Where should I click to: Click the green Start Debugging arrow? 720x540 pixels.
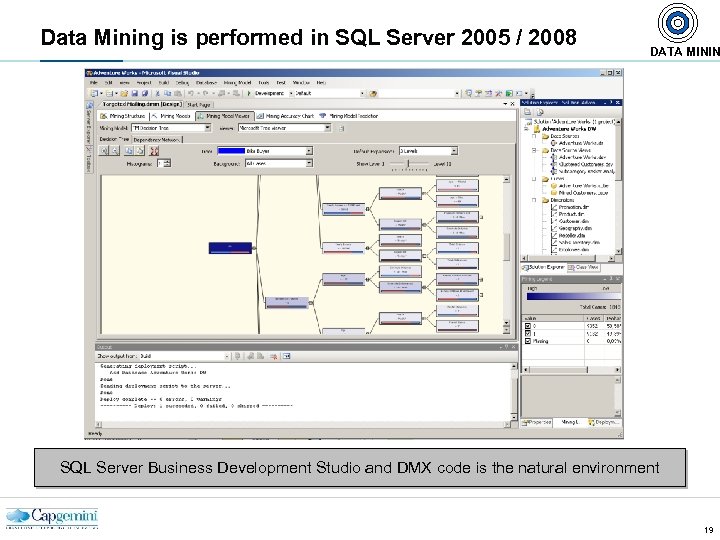pos(249,94)
